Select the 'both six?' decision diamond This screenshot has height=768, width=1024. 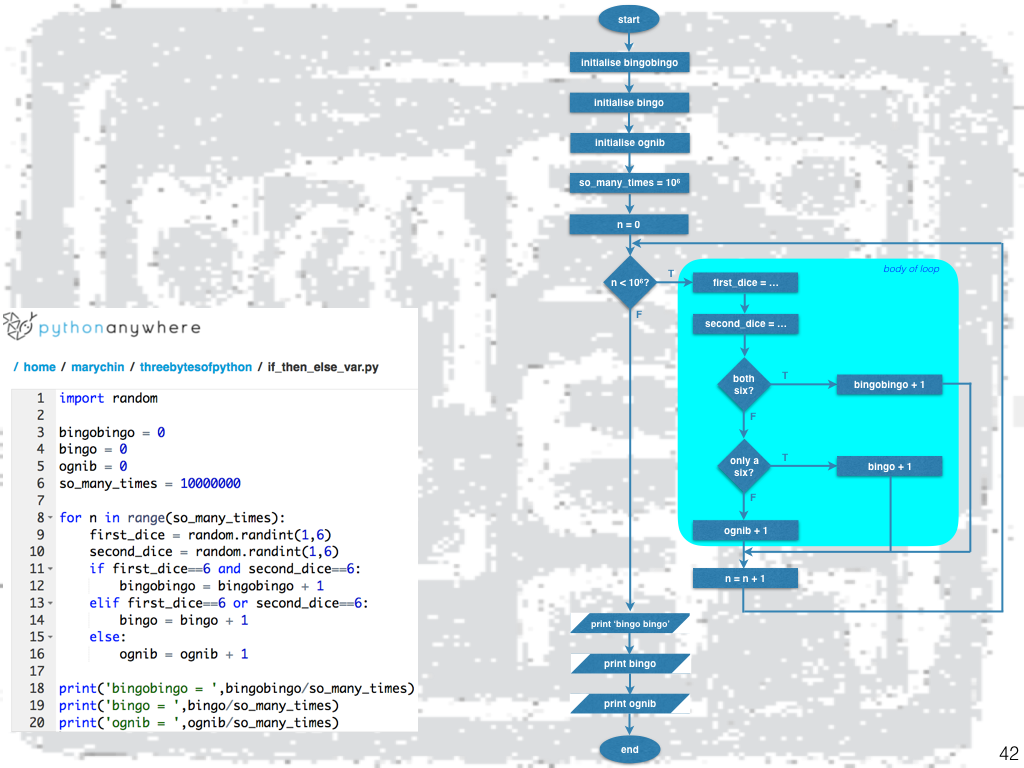(744, 384)
